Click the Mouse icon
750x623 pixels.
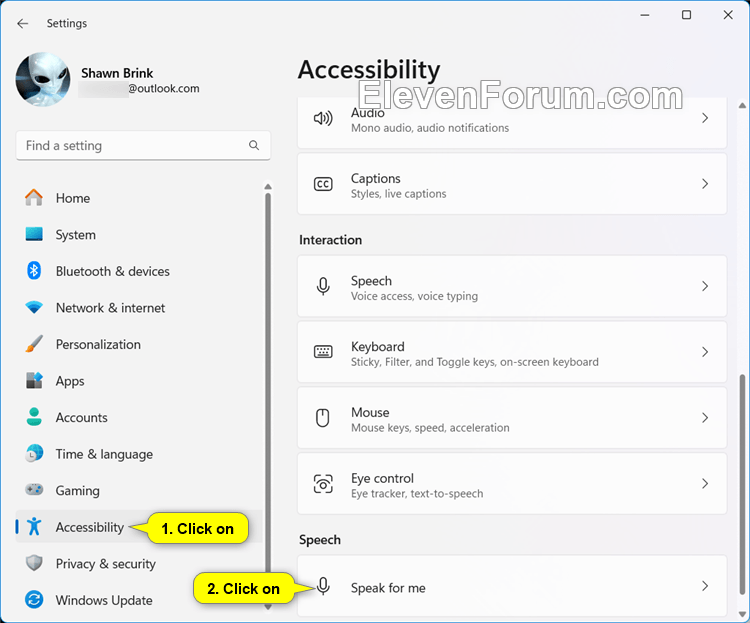click(x=323, y=418)
